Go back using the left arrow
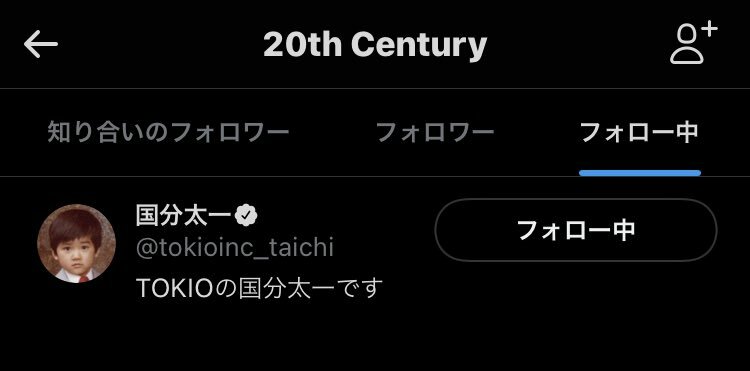Viewport: 750px width, 371px height. coord(41,44)
